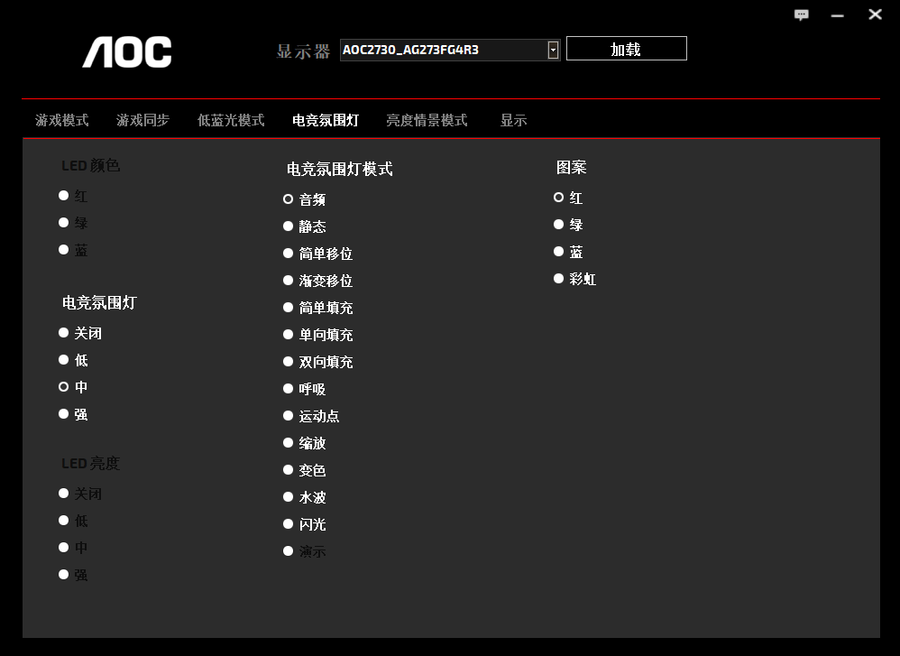
Task: Choose the 双向填充 light mode
Action: (288, 362)
